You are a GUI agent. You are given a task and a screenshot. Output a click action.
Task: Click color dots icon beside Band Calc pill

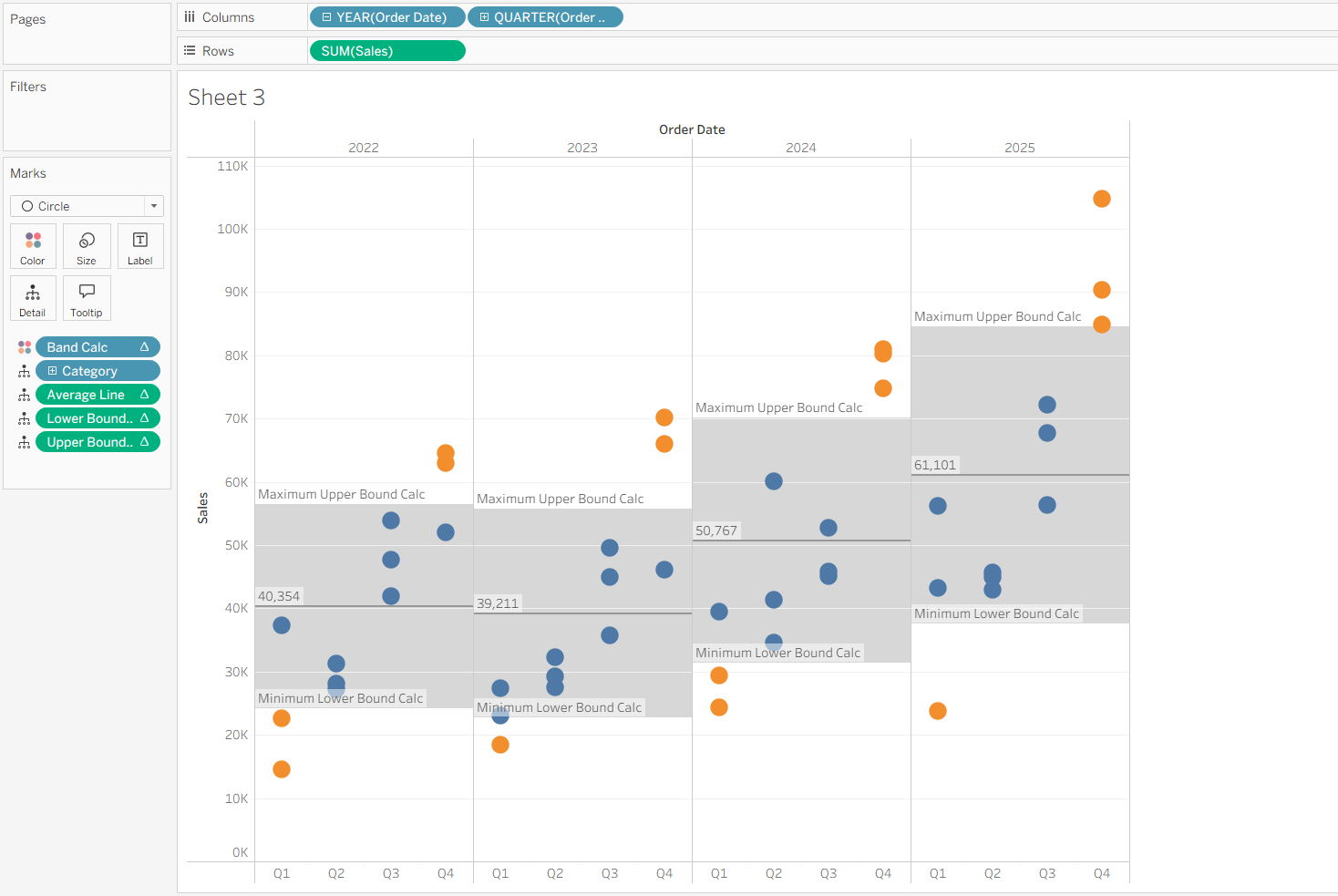tap(25, 347)
